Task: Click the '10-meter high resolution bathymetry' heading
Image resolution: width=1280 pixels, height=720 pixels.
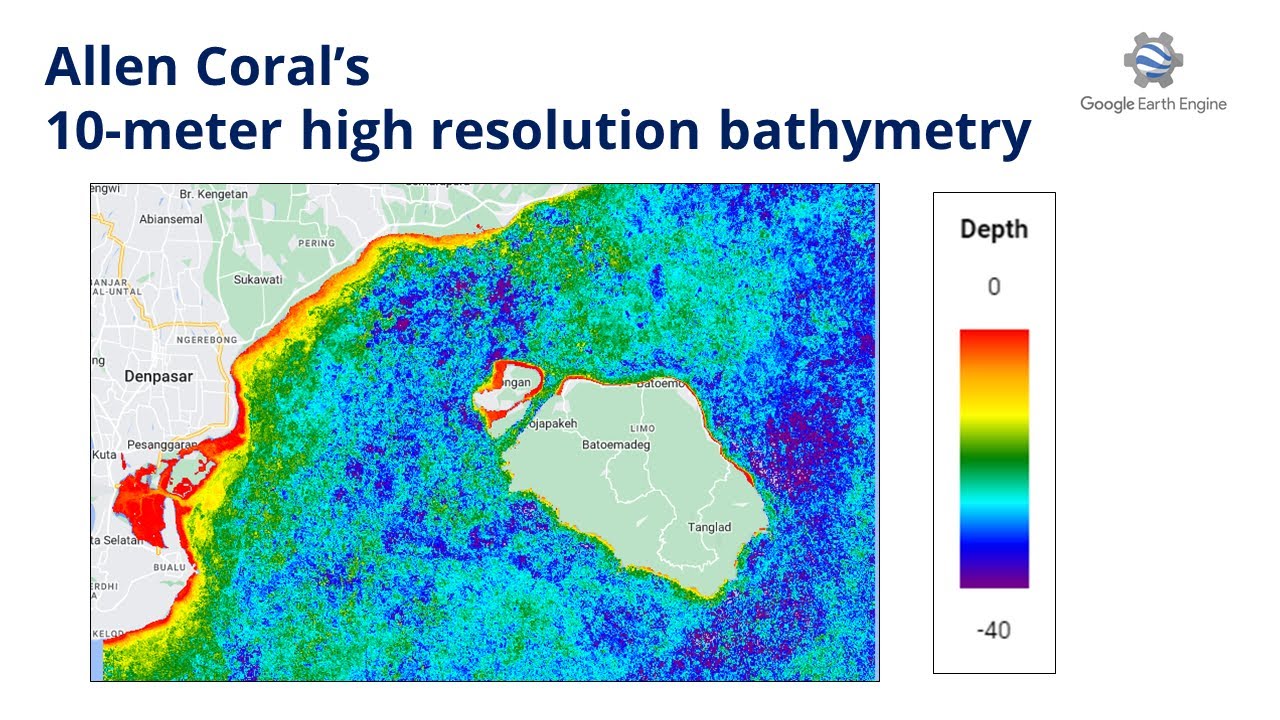Action: pos(538,131)
